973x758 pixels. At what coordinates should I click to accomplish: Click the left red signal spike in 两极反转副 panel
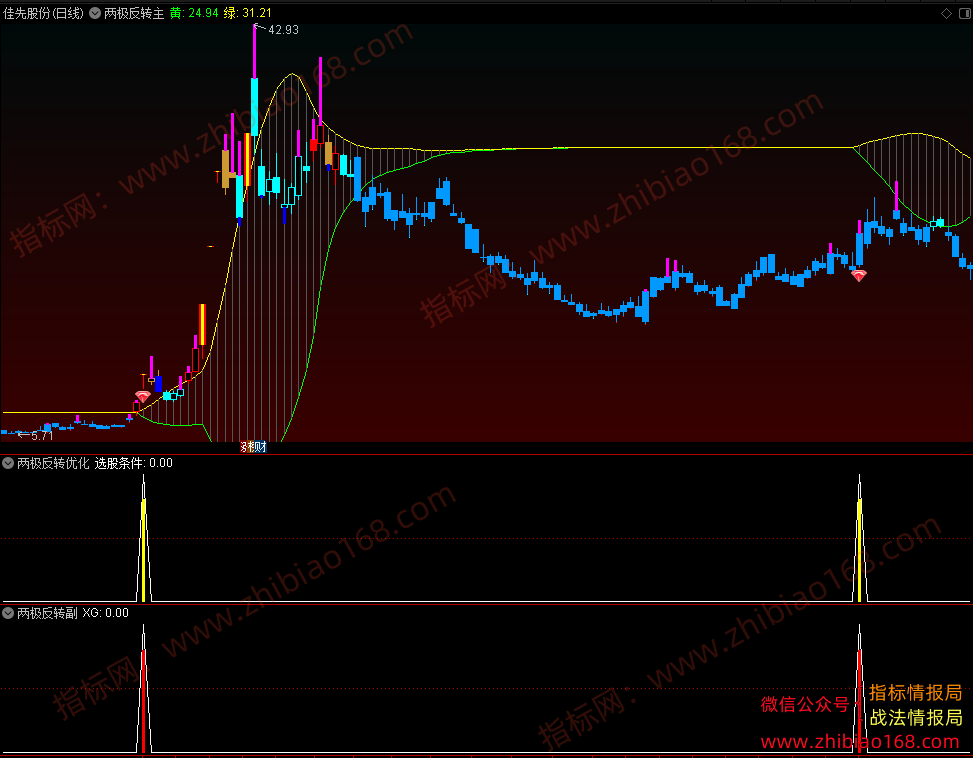pos(143,701)
